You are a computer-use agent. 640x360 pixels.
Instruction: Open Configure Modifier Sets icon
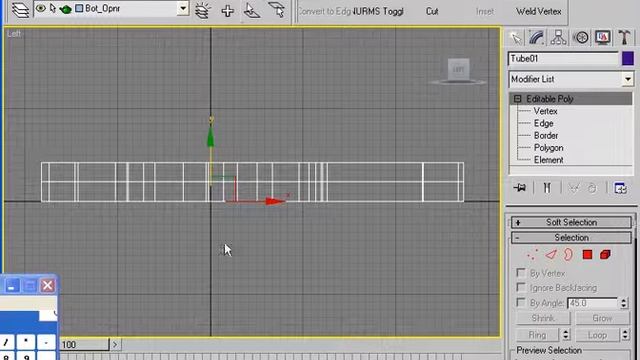pos(620,188)
